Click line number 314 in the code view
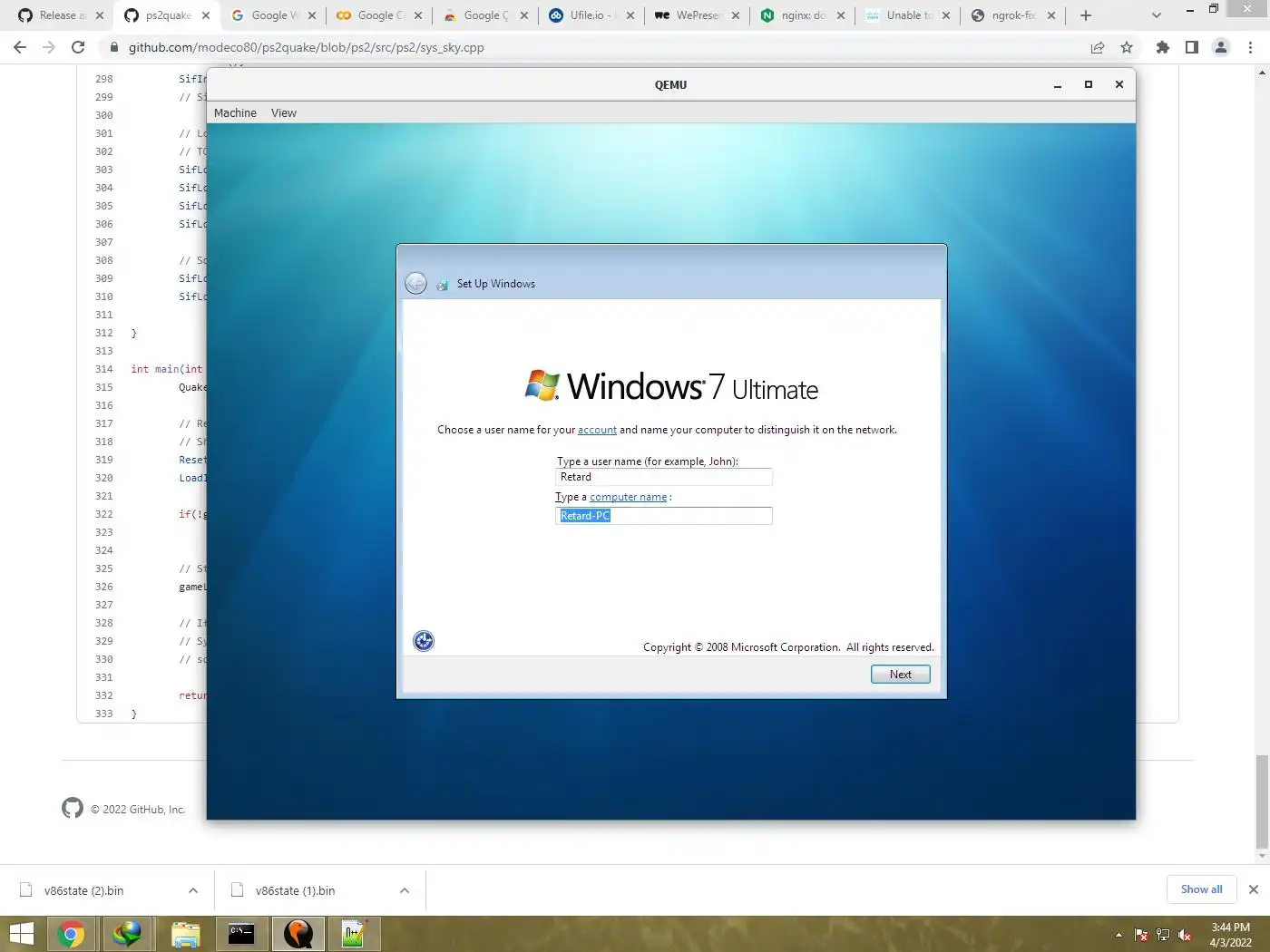The height and width of the screenshot is (952, 1270). click(104, 369)
